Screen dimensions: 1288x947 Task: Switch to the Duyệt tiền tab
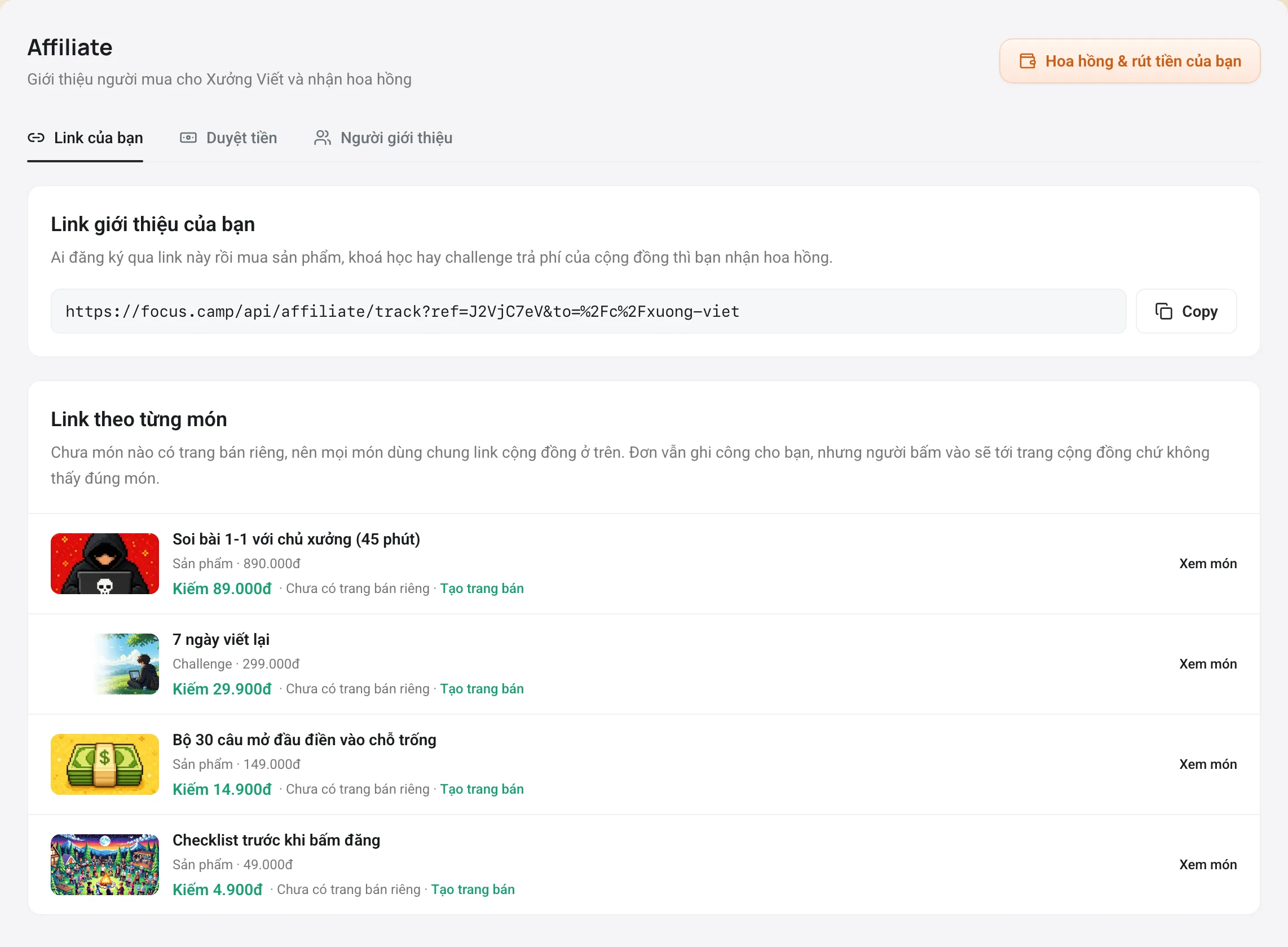[x=228, y=138]
